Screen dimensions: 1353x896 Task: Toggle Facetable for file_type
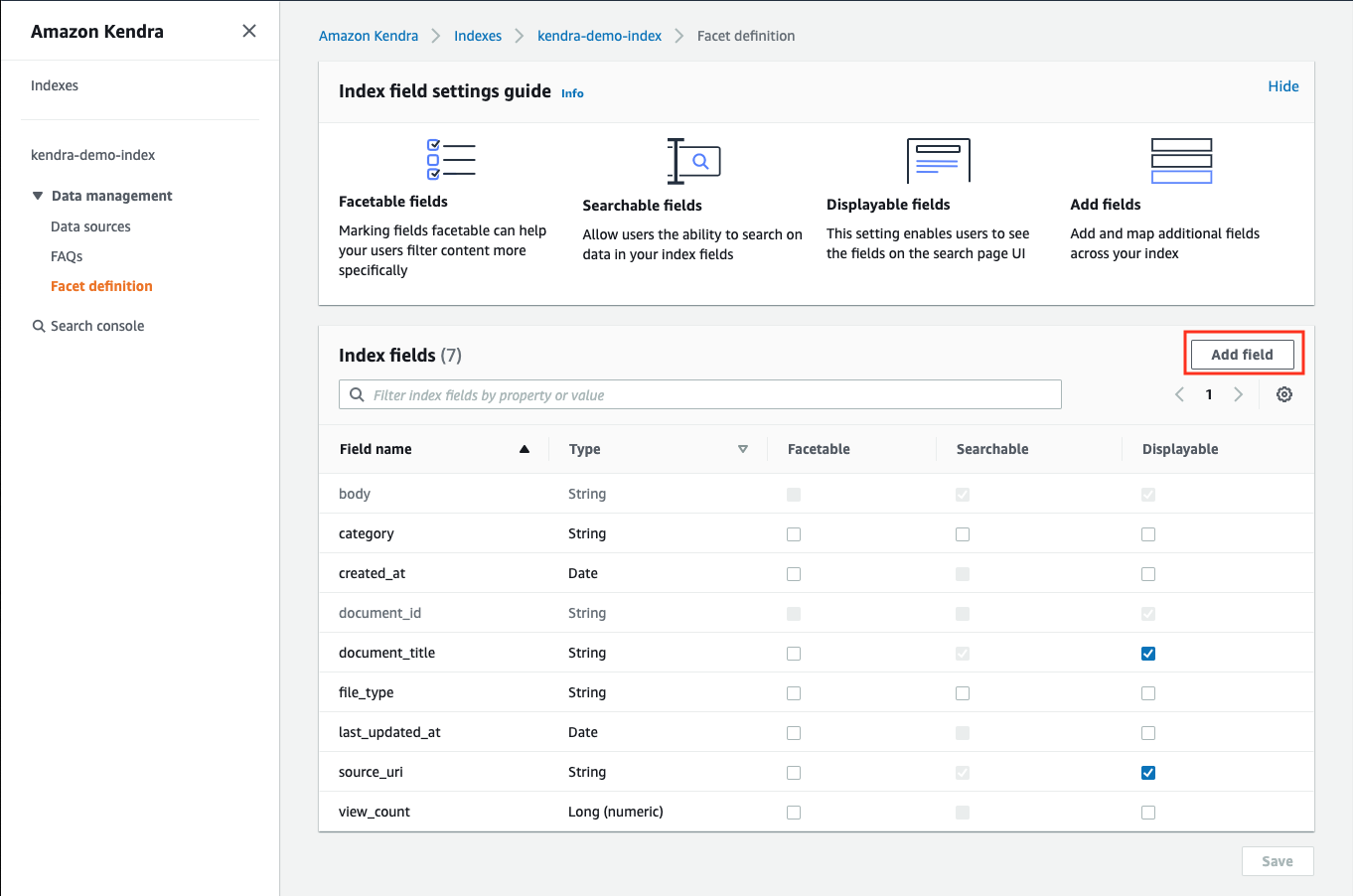[794, 692]
